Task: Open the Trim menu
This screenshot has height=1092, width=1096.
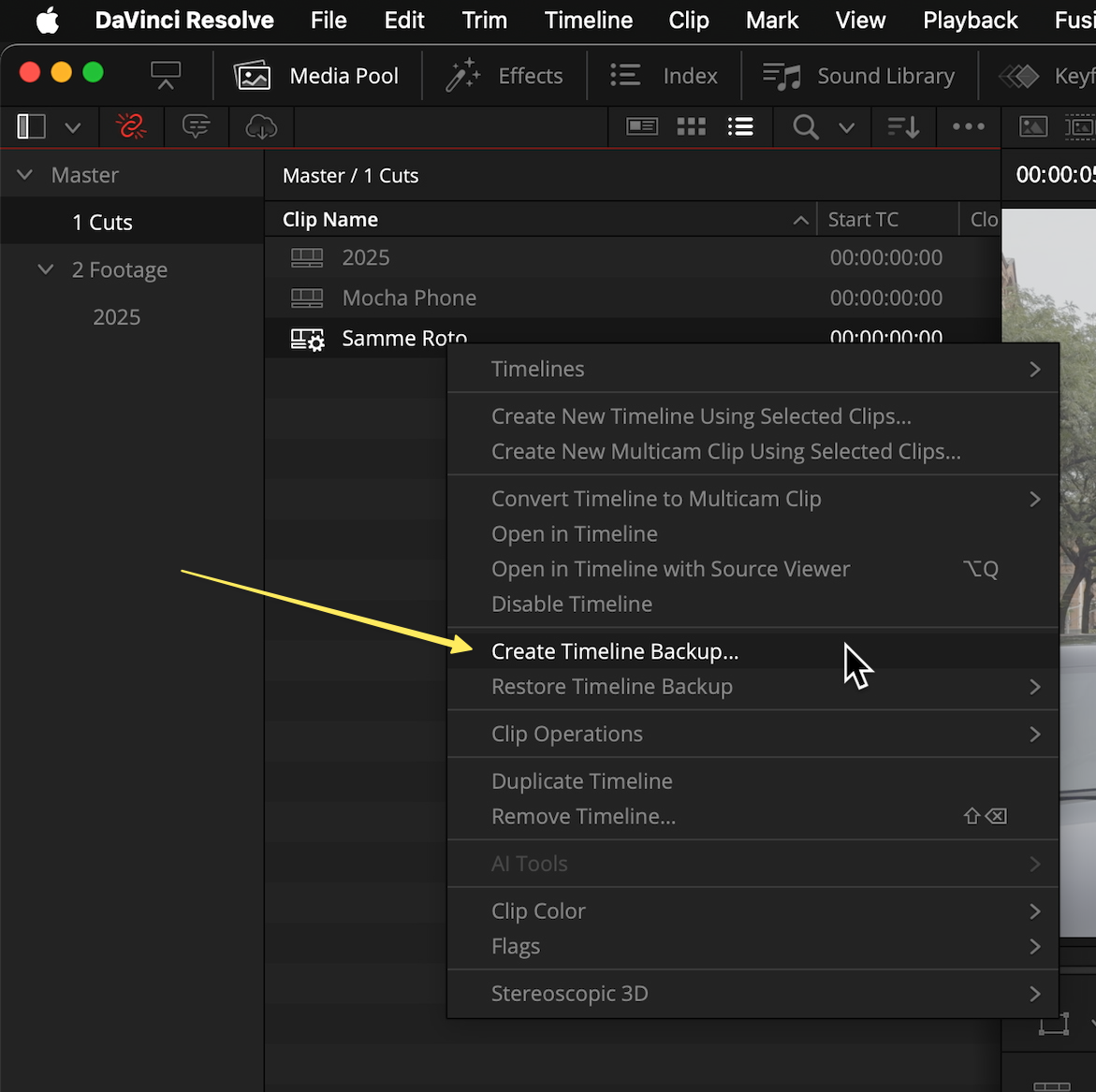Action: (x=485, y=21)
